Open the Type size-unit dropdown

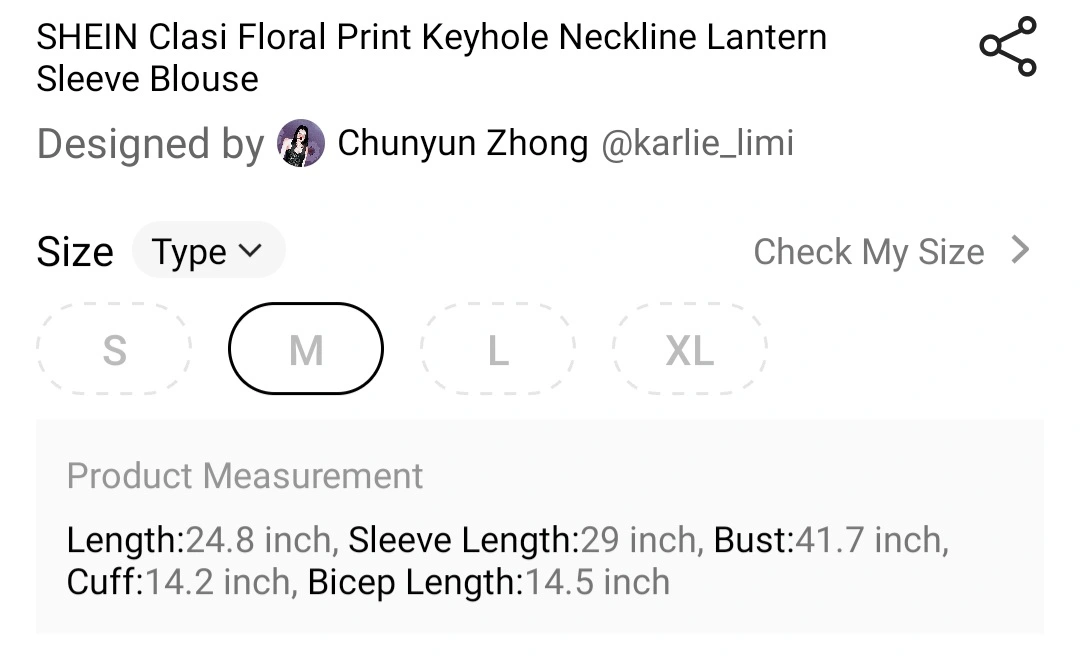pyautogui.click(x=209, y=250)
